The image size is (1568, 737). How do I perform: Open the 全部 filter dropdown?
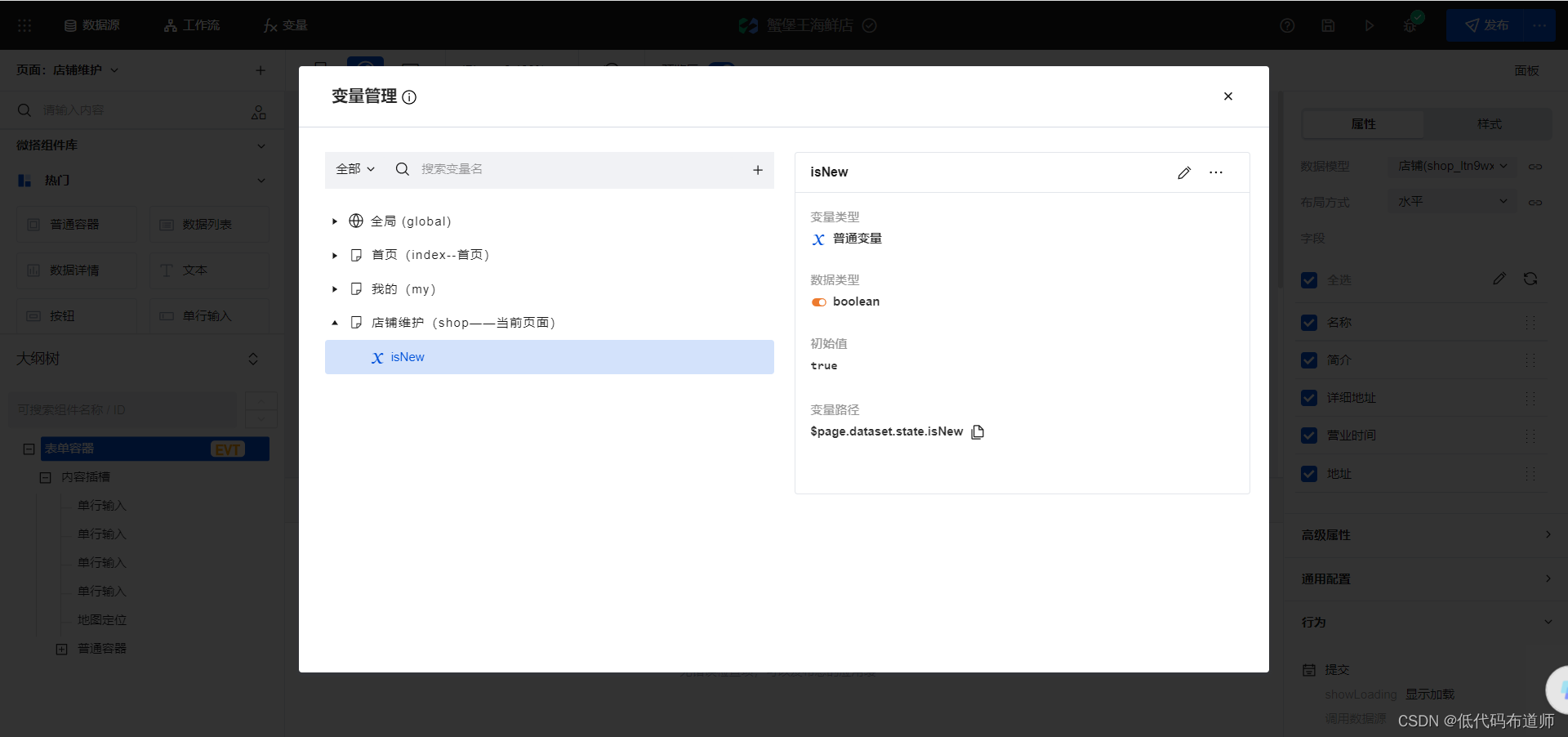[x=355, y=169]
